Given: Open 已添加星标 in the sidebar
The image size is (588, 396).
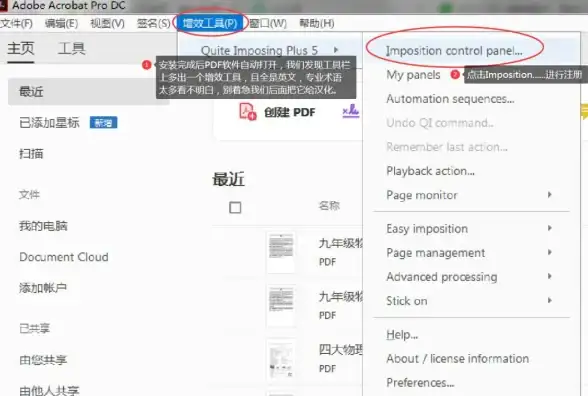Looking at the screenshot, I should (x=49, y=123).
